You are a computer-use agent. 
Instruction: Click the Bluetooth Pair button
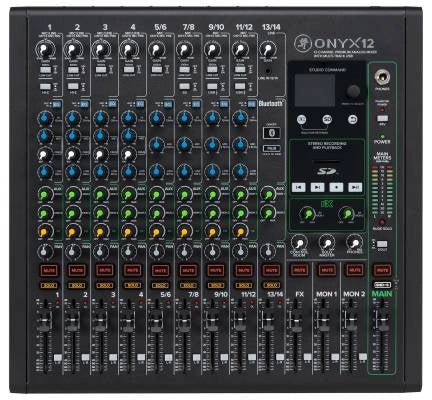pos(271,148)
